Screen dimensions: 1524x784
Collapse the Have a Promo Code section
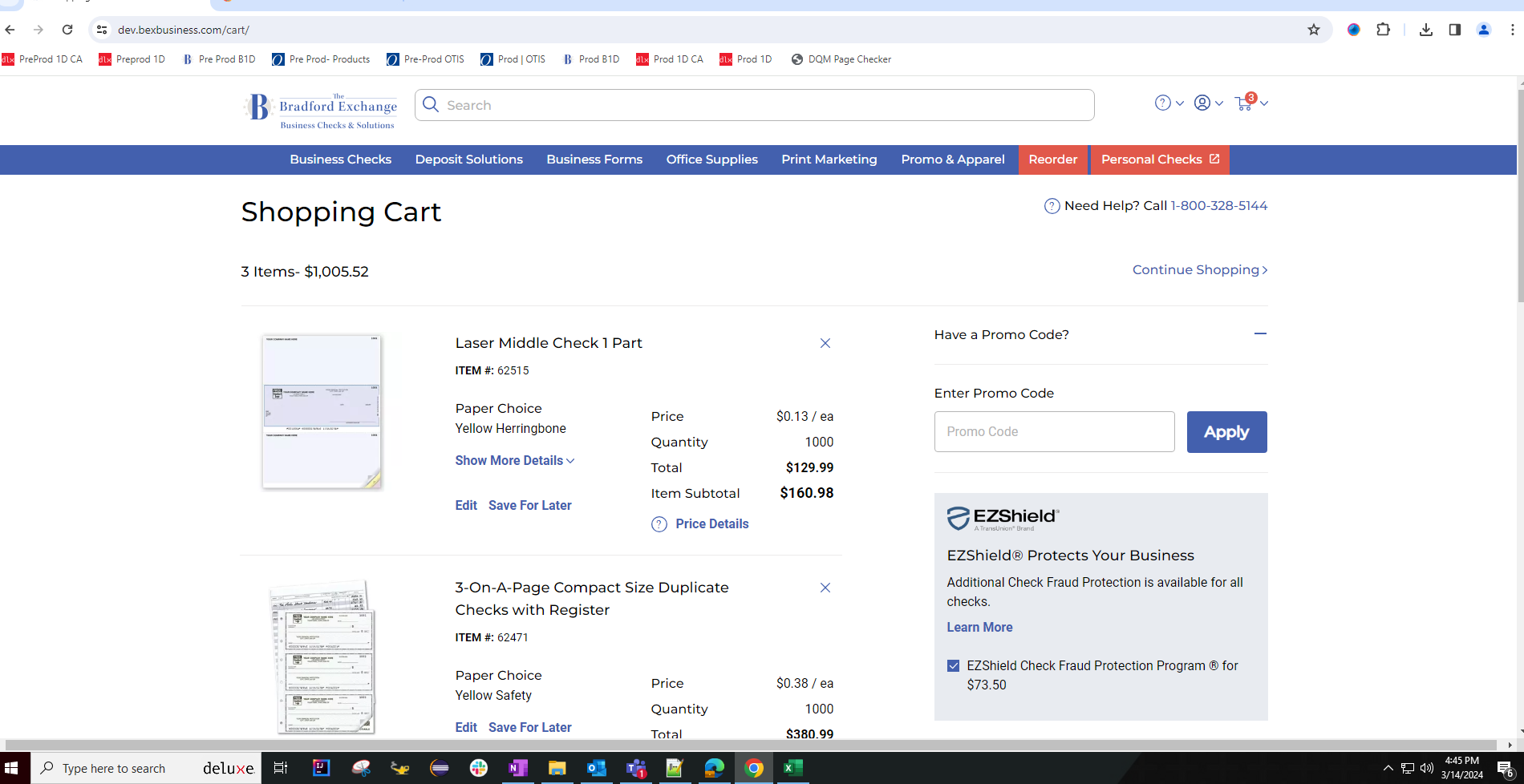point(1259,334)
